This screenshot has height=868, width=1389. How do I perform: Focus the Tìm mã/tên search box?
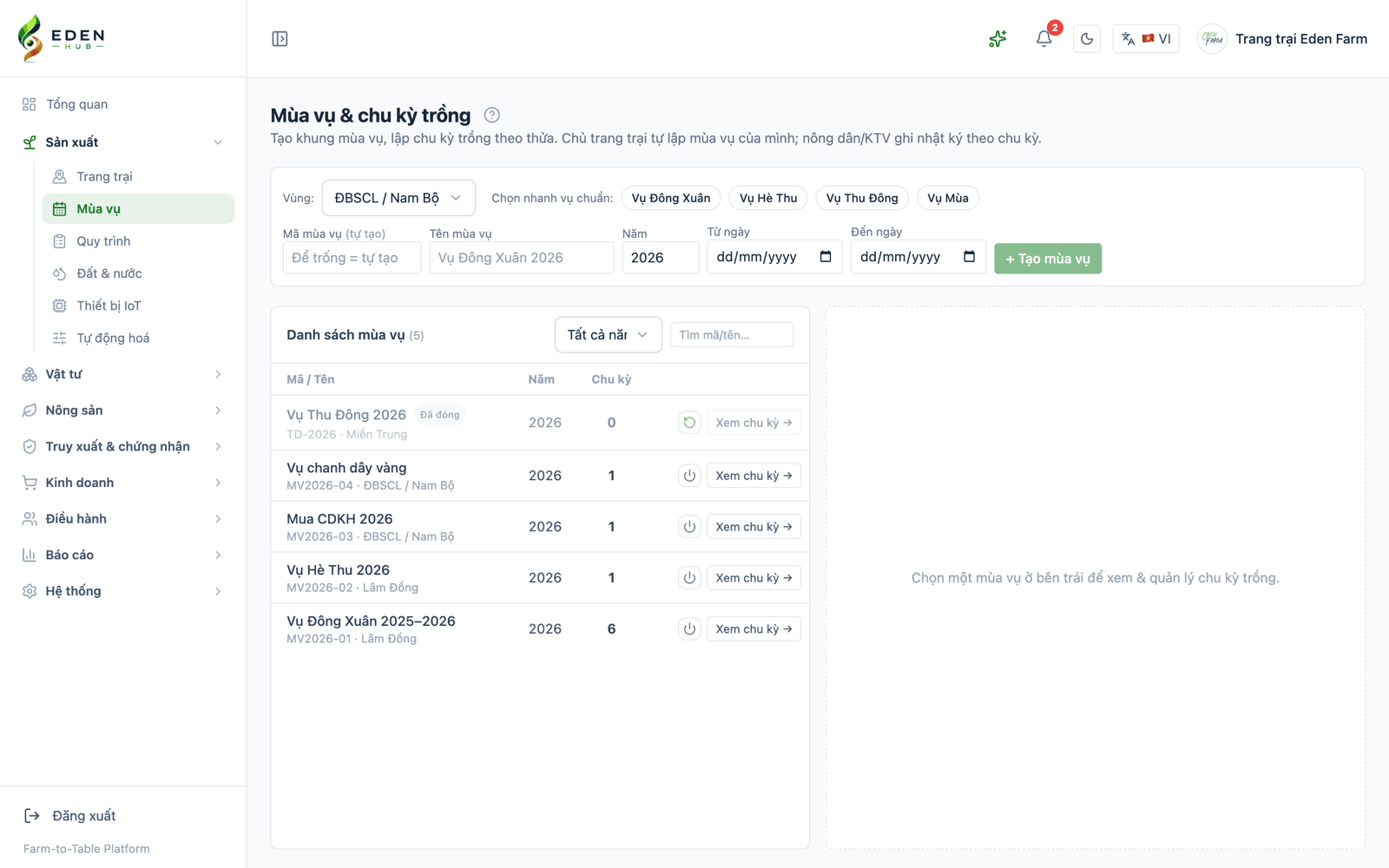click(732, 335)
